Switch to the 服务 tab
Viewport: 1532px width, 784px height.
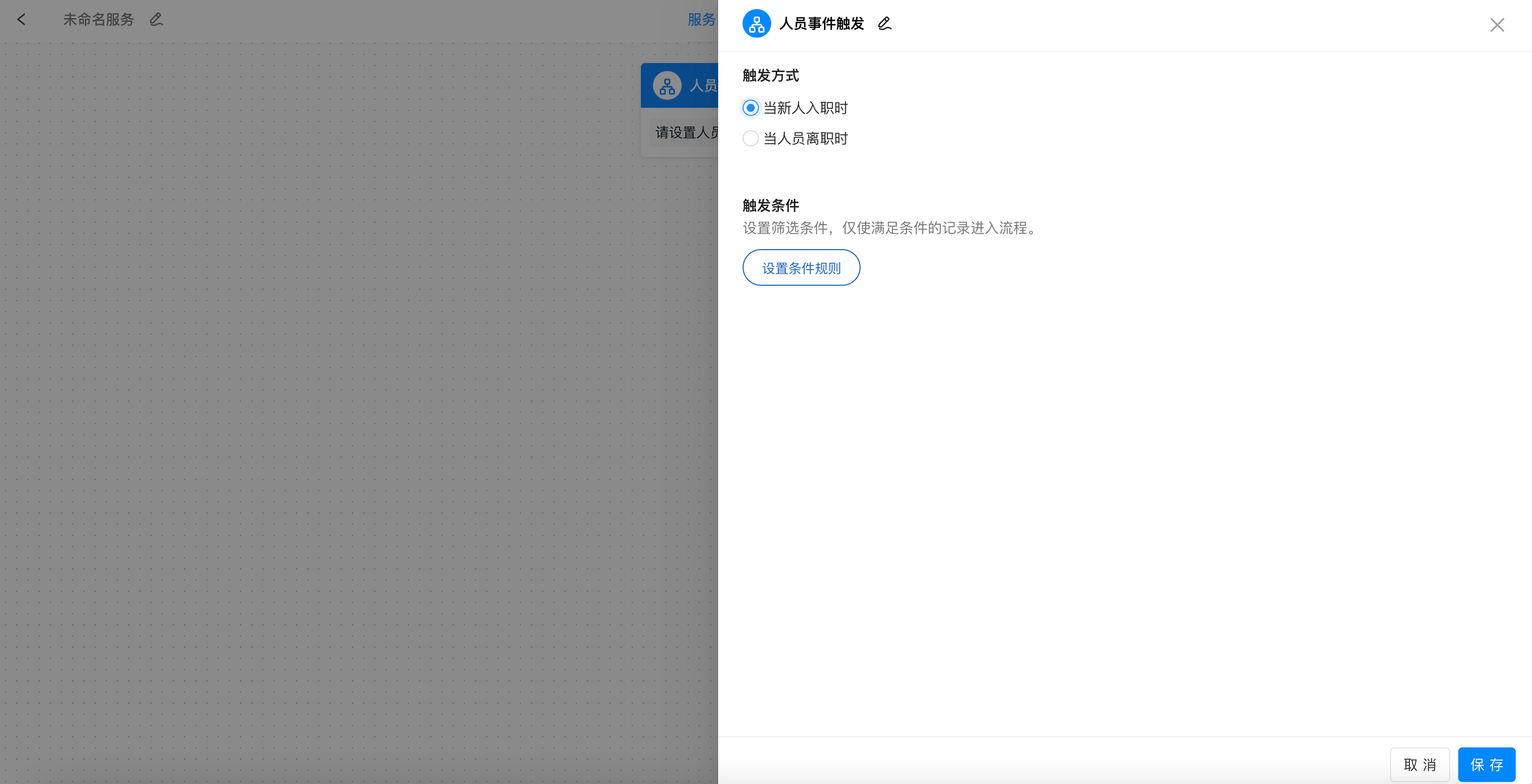(x=702, y=20)
